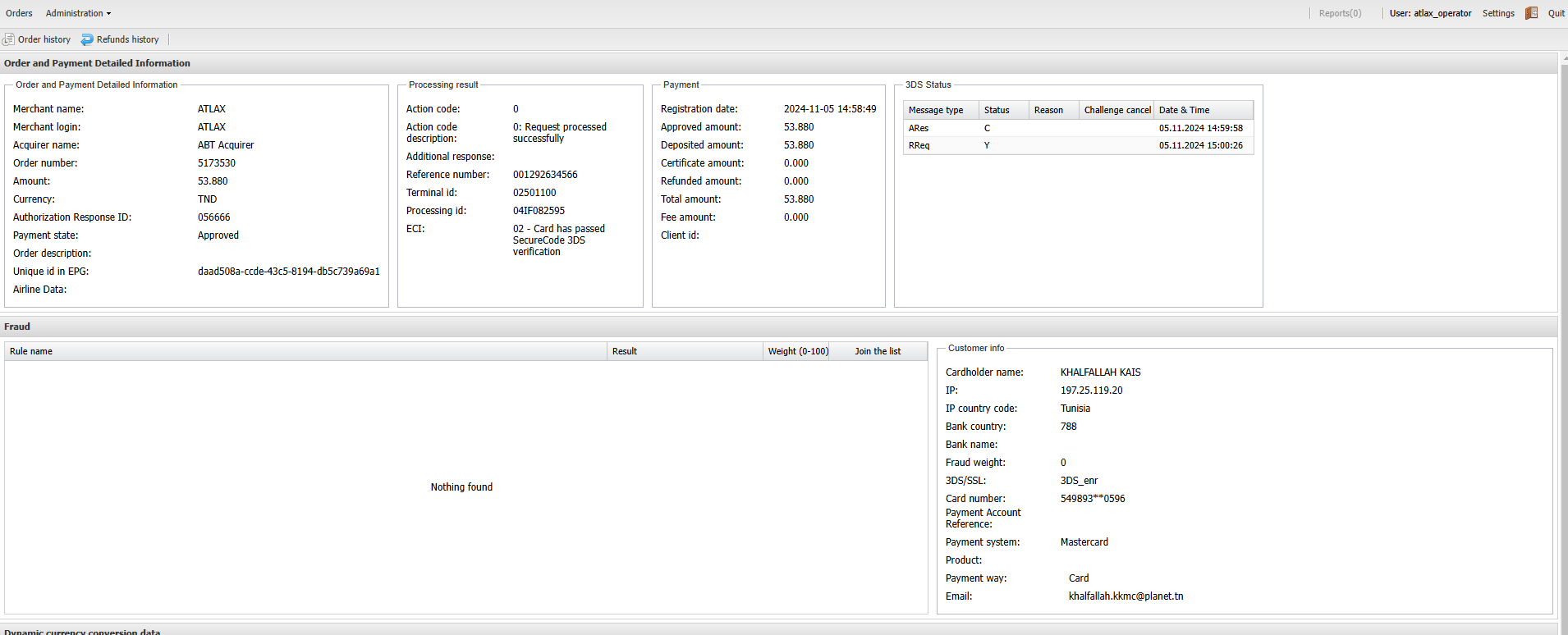Open the Settings menu item
1568x635 pixels.
pos(1498,13)
